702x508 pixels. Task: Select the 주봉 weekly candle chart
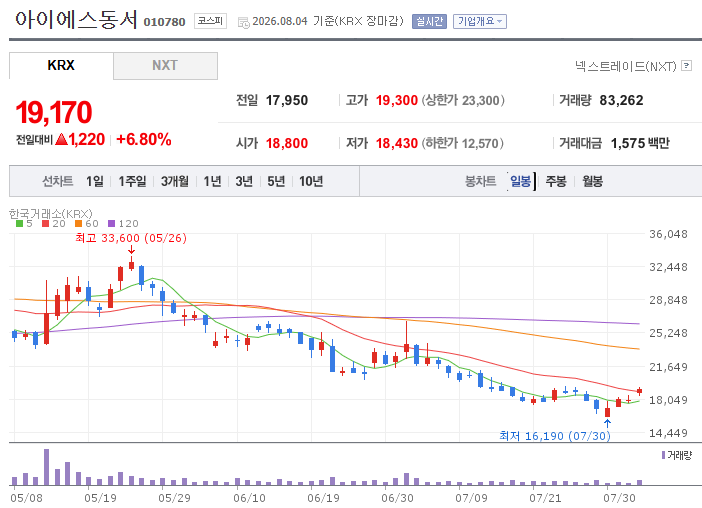tap(556, 181)
